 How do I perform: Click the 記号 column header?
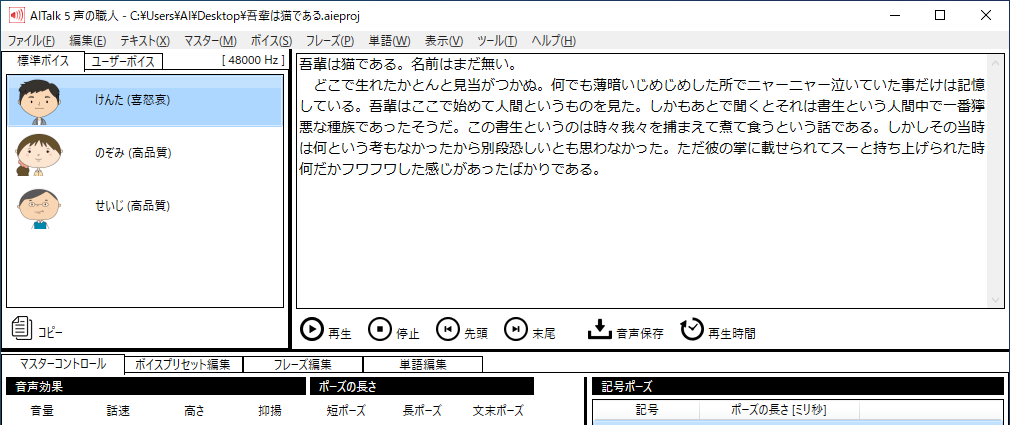click(646, 410)
